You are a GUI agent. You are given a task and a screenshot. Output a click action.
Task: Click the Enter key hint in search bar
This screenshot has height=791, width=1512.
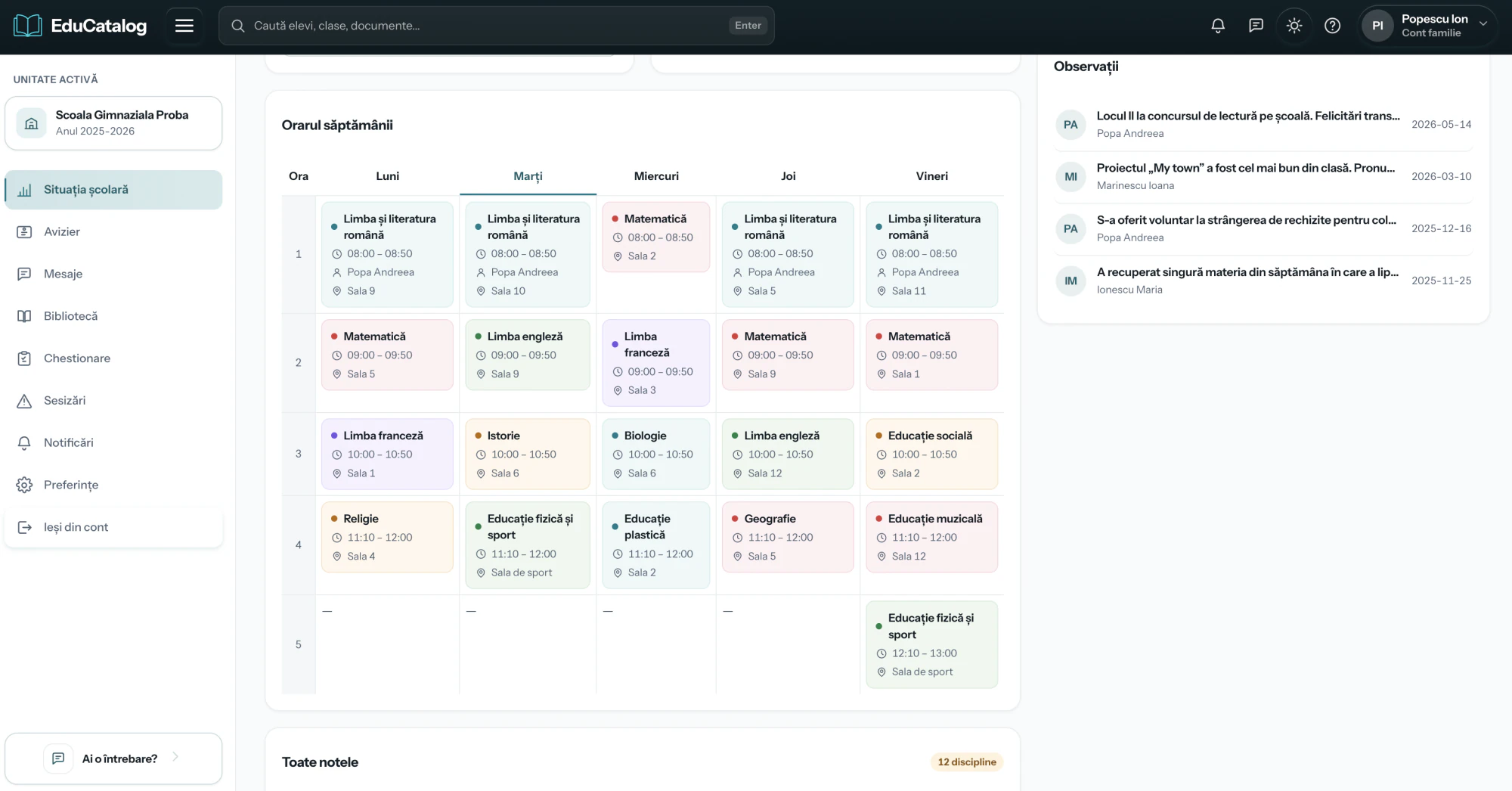point(748,26)
